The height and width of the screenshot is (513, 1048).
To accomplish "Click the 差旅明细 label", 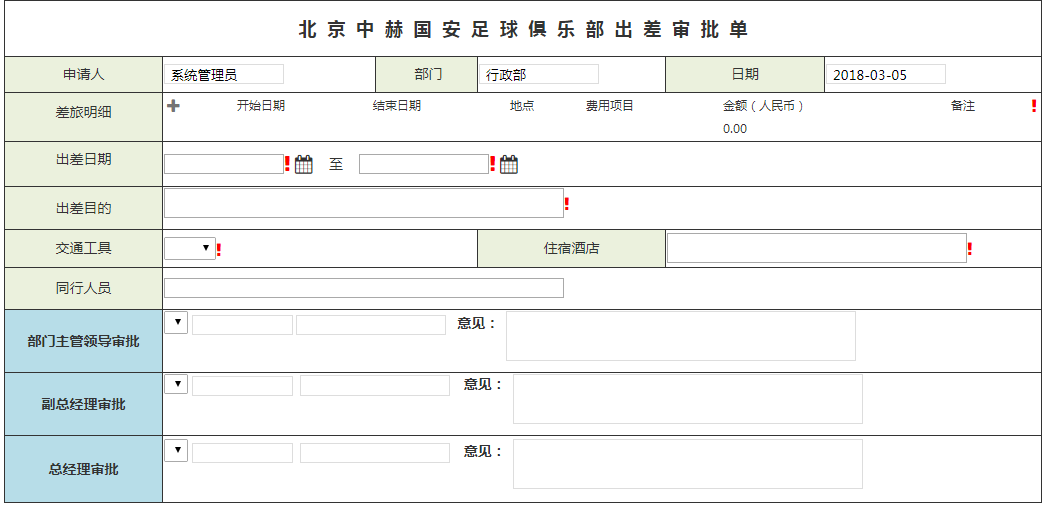I will click(x=84, y=112).
